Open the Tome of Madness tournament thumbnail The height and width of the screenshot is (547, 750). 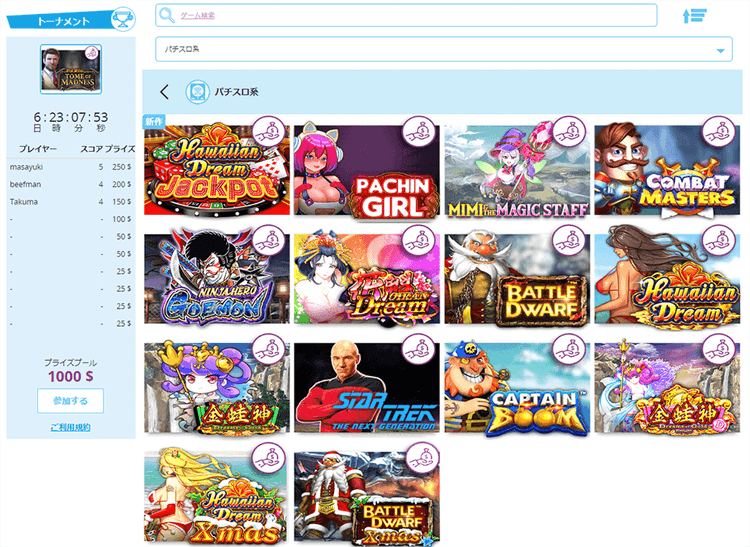[71, 69]
